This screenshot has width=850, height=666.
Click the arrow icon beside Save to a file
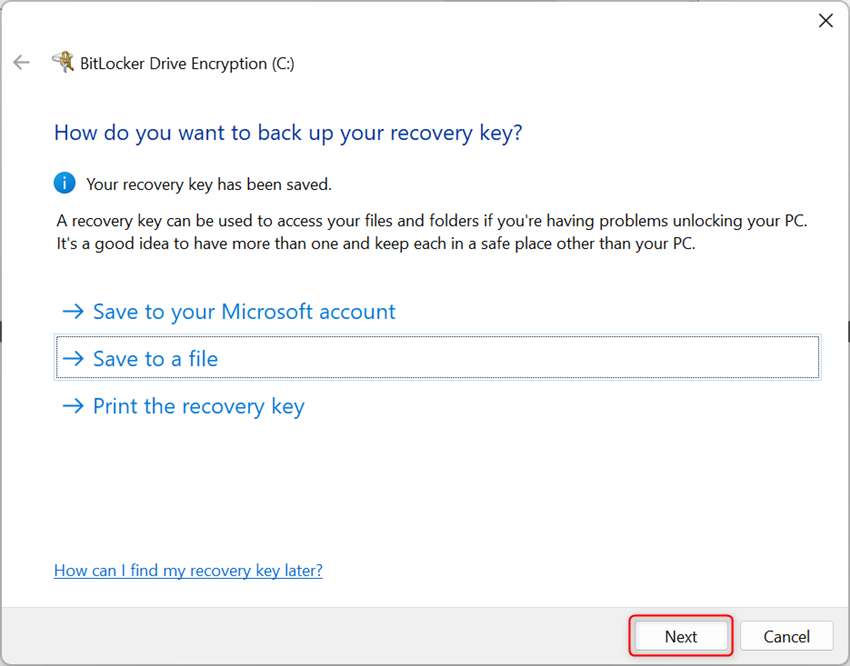pyautogui.click(x=74, y=358)
